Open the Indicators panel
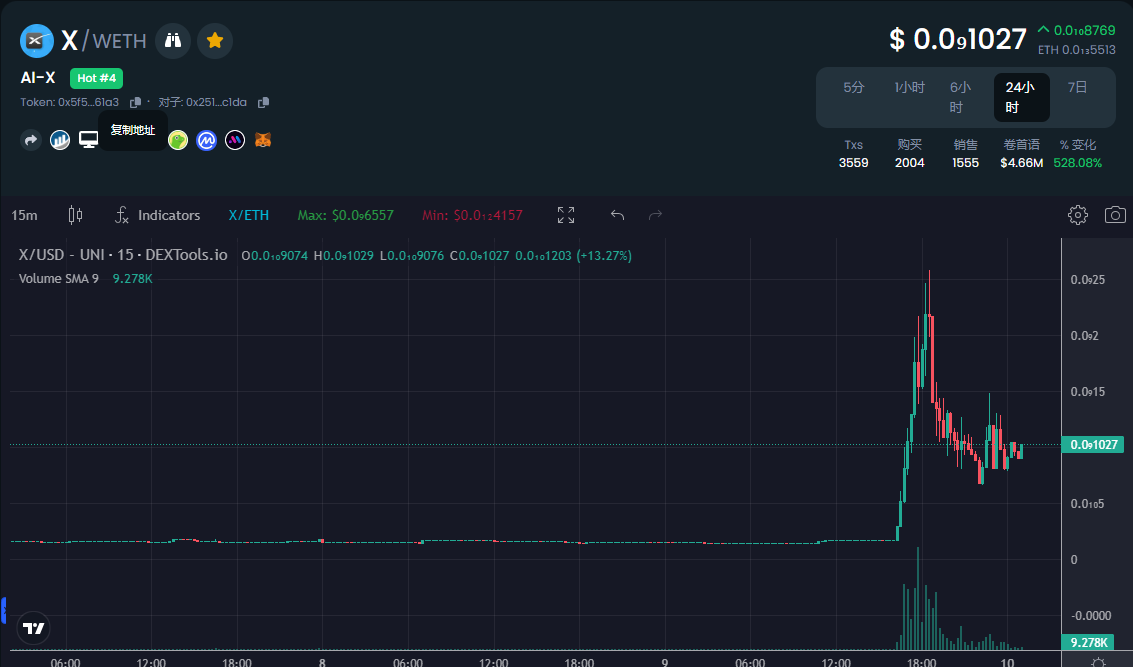This screenshot has height=667, width=1133. click(159, 215)
